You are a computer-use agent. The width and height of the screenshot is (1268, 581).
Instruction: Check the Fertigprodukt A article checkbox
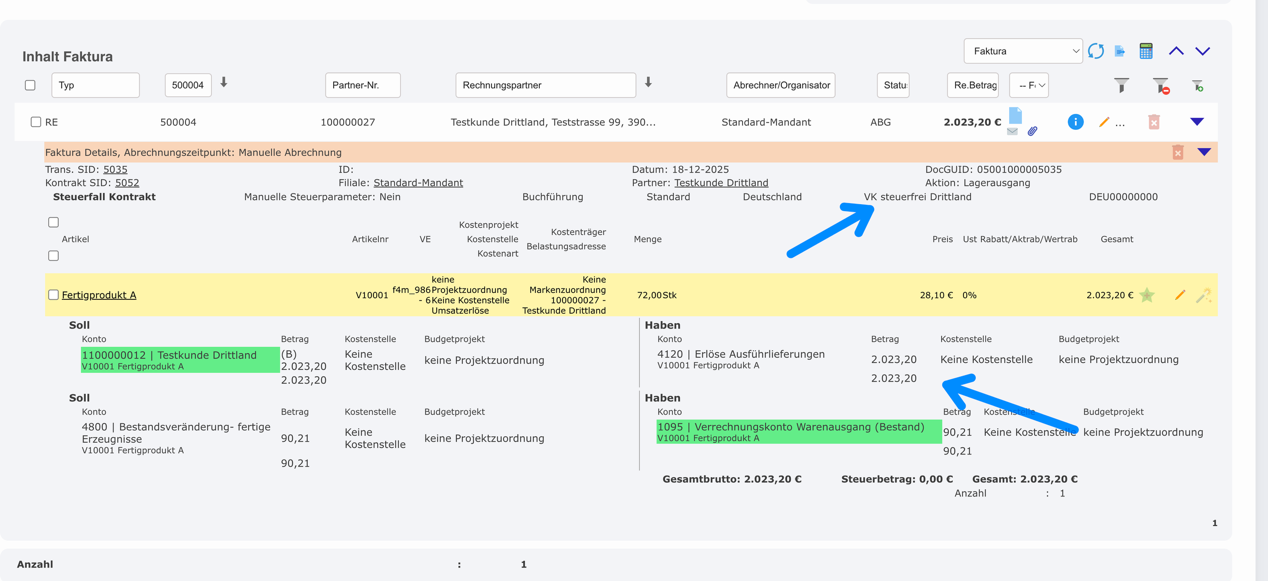point(53,295)
